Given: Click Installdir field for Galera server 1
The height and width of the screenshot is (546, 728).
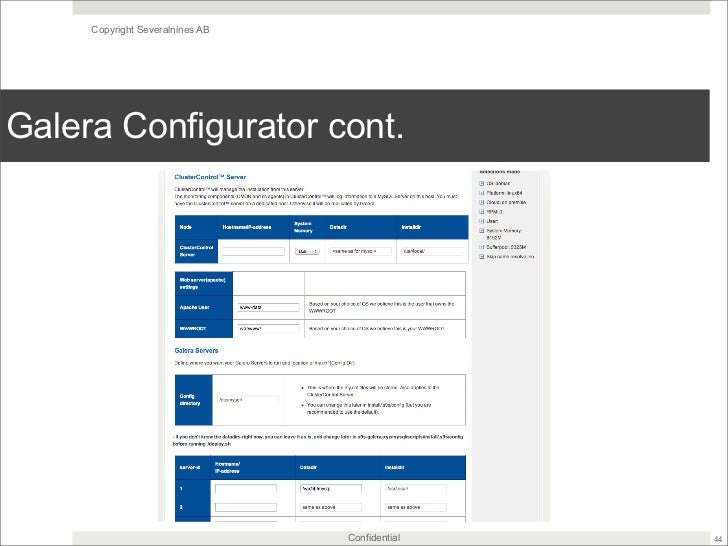Looking at the screenshot, I should pos(416,489).
